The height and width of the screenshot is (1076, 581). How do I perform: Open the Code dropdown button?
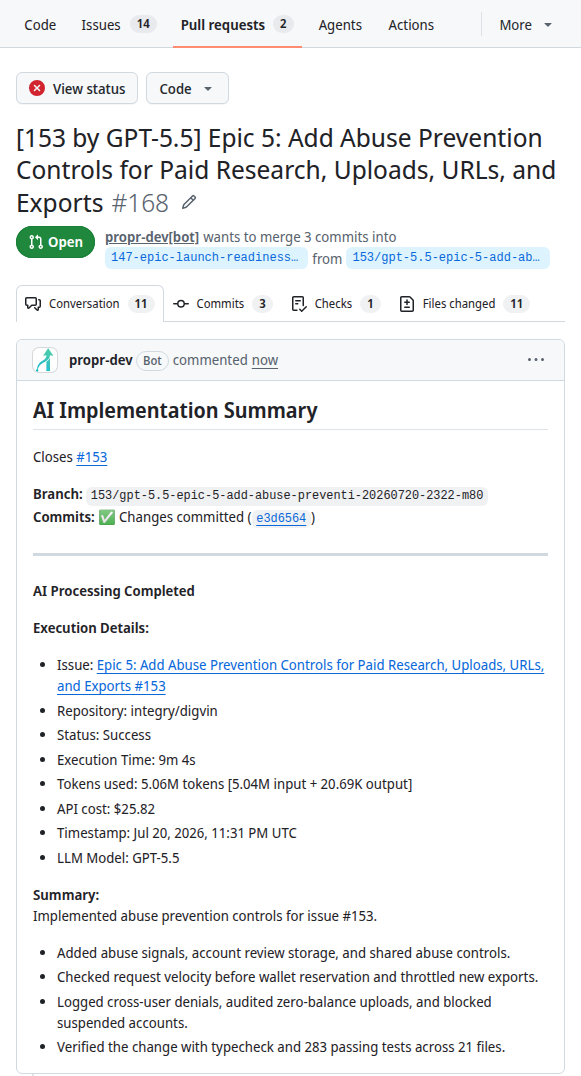[x=187, y=89]
